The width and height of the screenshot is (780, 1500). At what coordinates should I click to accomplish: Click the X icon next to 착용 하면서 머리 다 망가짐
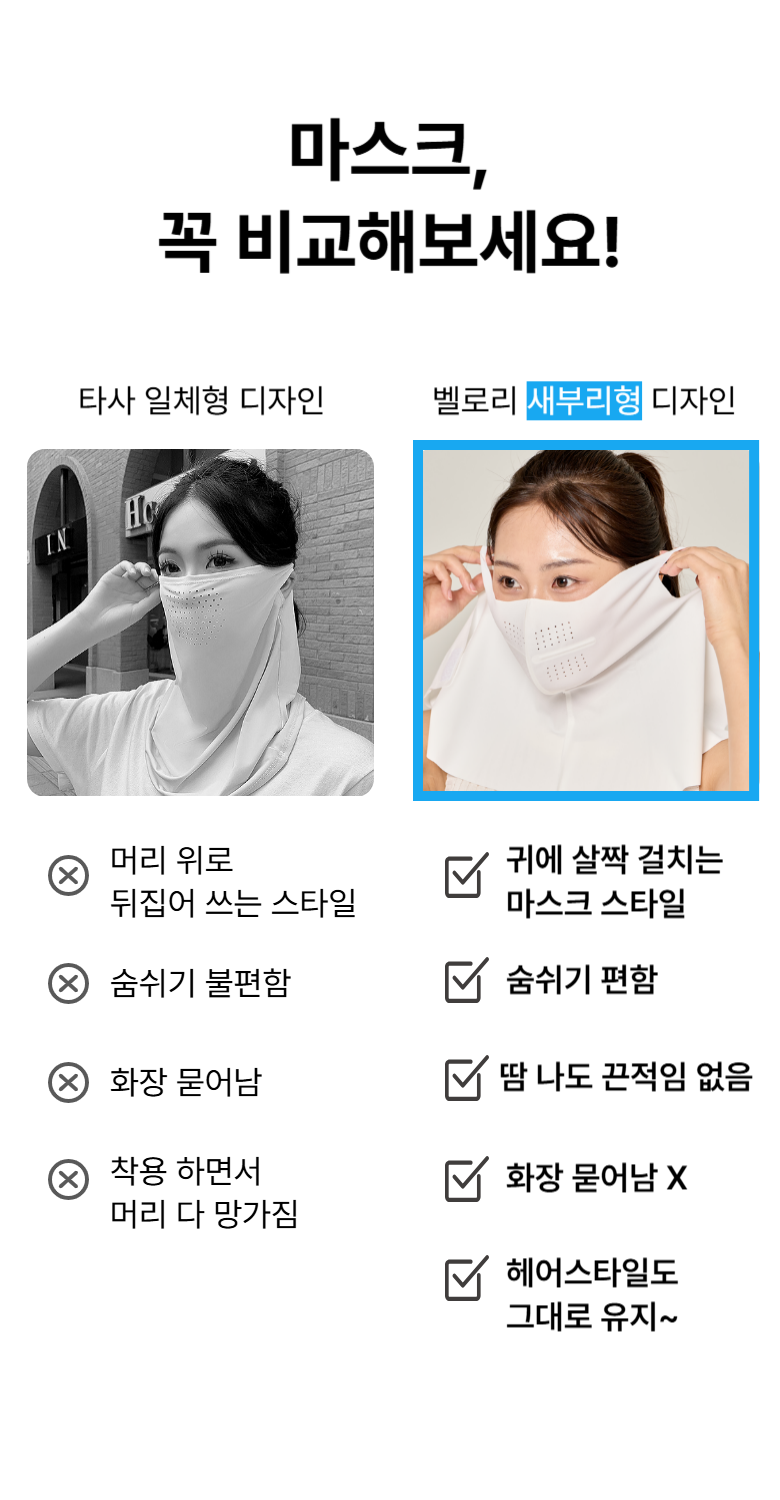coord(68,1180)
